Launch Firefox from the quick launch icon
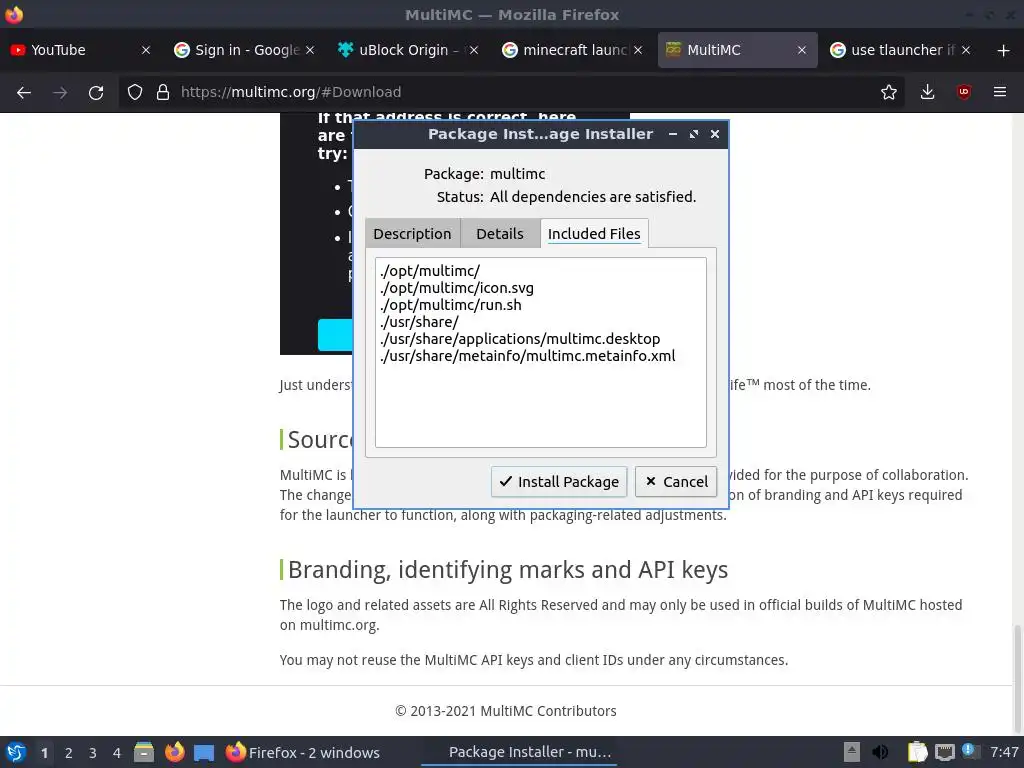Viewport: 1024px width, 768px height. [174, 752]
